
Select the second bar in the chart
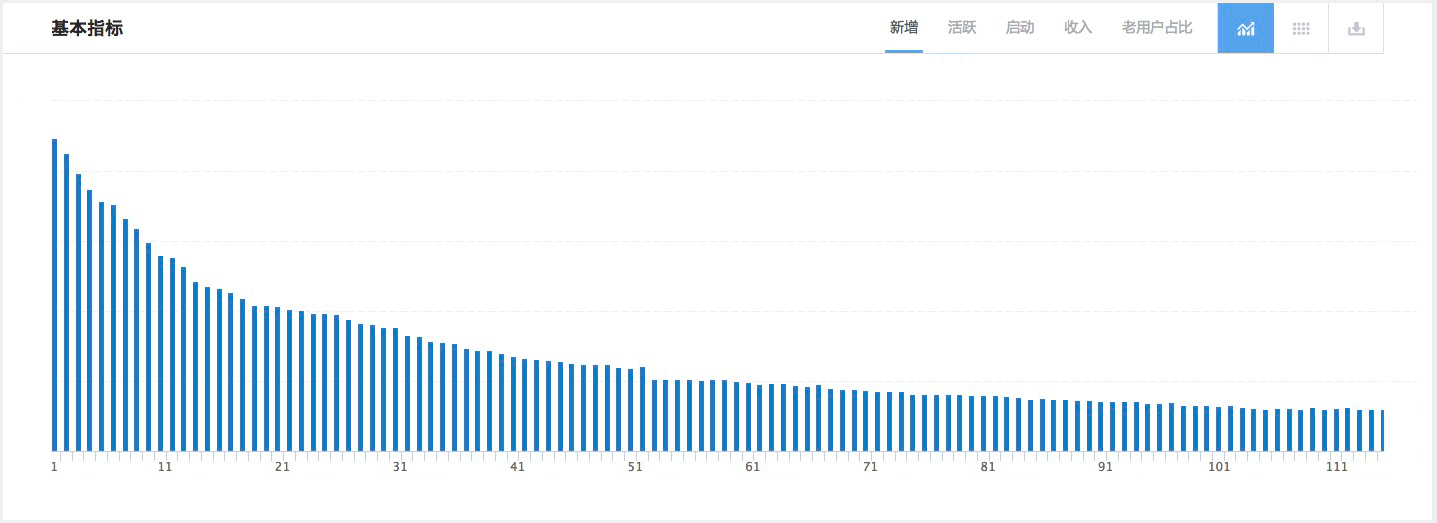point(66,302)
